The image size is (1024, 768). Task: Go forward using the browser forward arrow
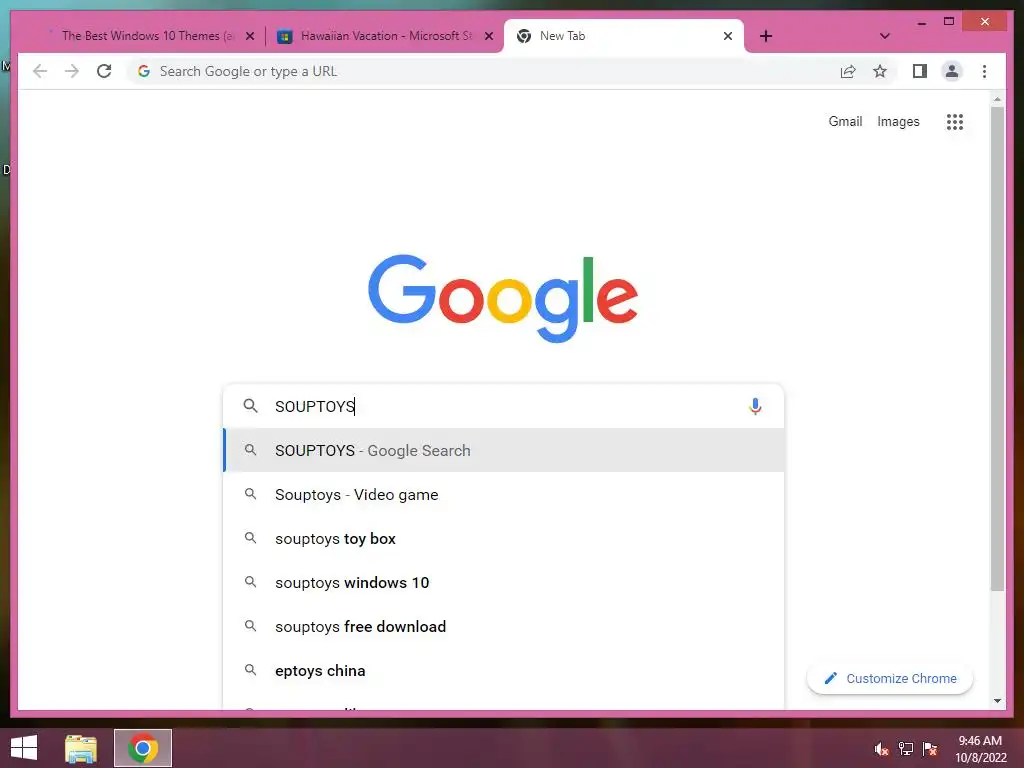coord(72,71)
